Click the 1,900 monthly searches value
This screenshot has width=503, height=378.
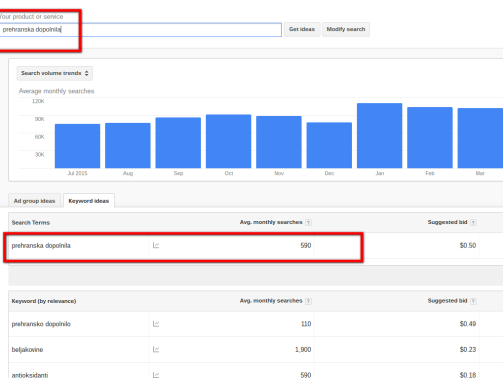(x=303, y=350)
